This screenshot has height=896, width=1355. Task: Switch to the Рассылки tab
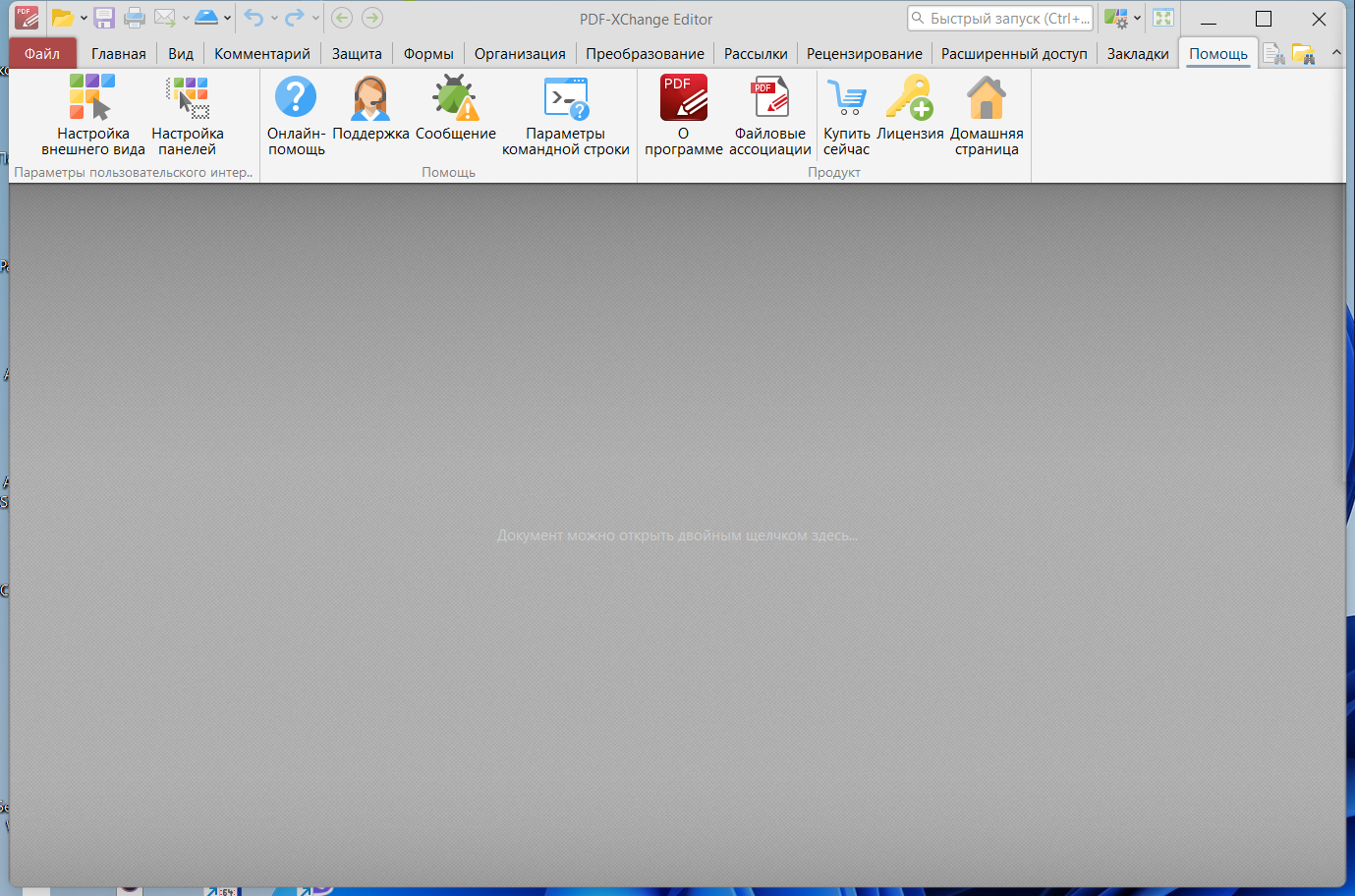756,54
